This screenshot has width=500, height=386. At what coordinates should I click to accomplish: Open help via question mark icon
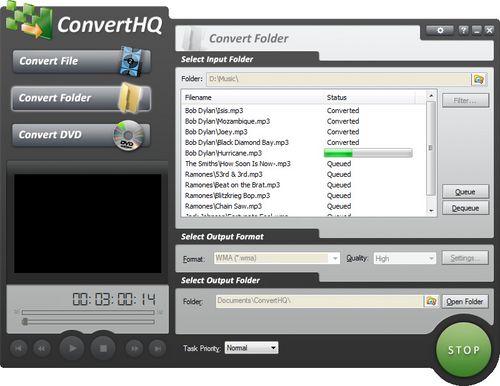click(463, 30)
